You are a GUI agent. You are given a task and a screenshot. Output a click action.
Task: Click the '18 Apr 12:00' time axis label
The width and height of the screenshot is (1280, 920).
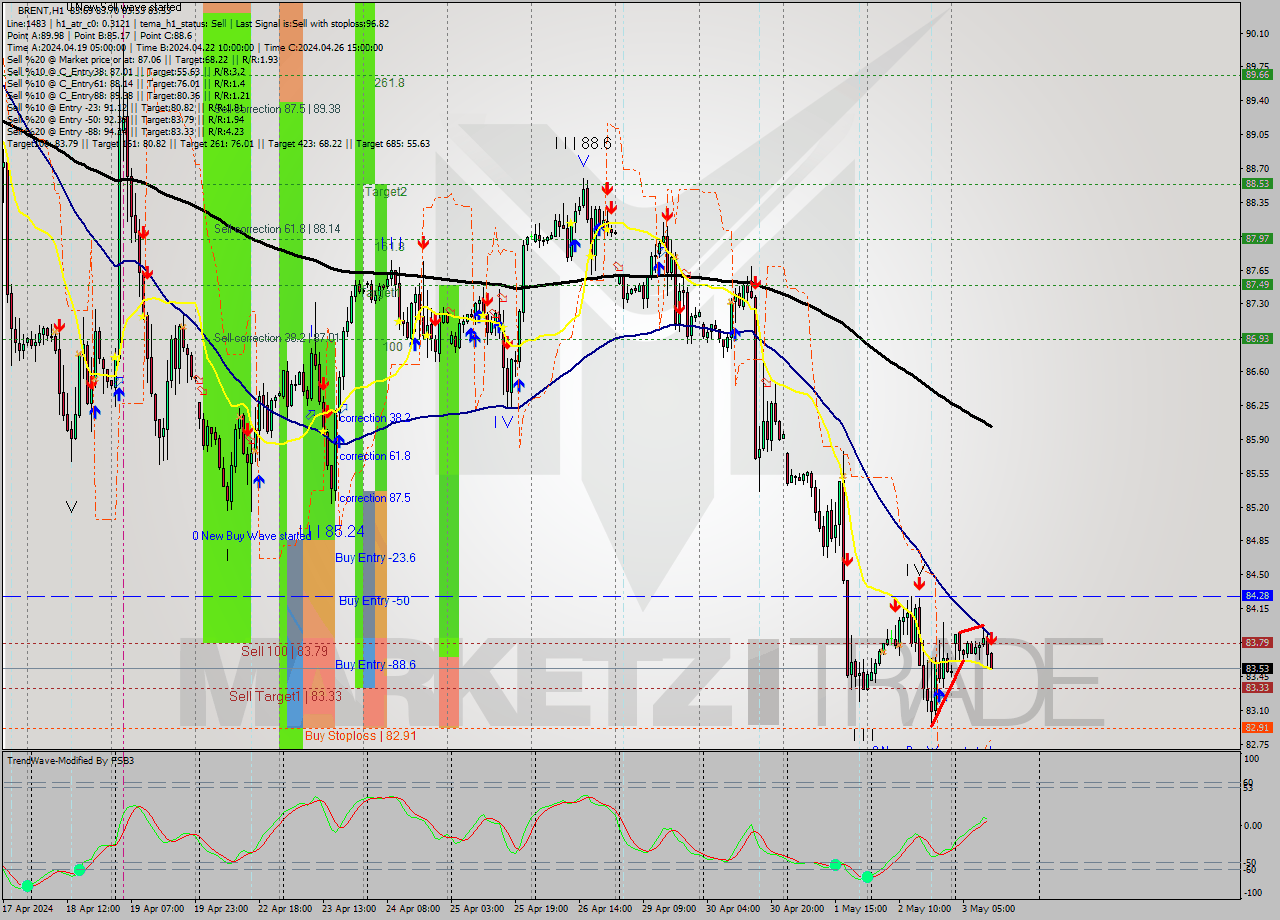tap(92, 909)
